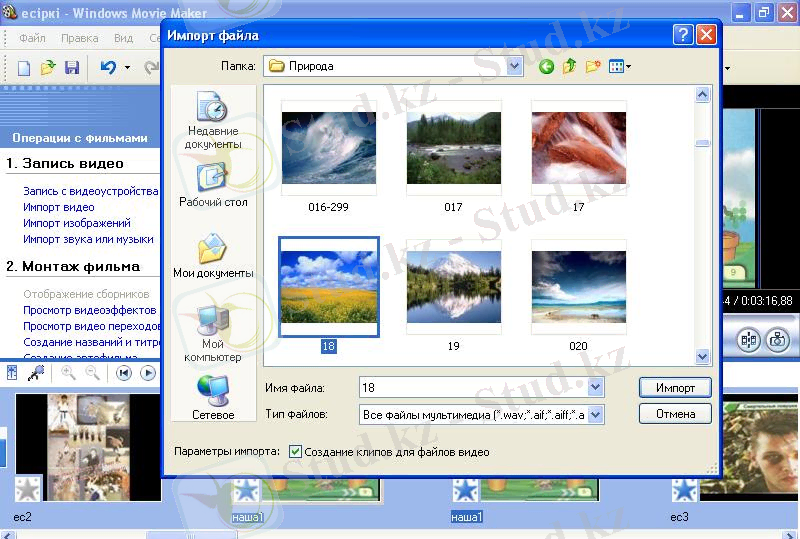Click the help question mark button
Screen dimensions: 800x539
click(683, 35)
